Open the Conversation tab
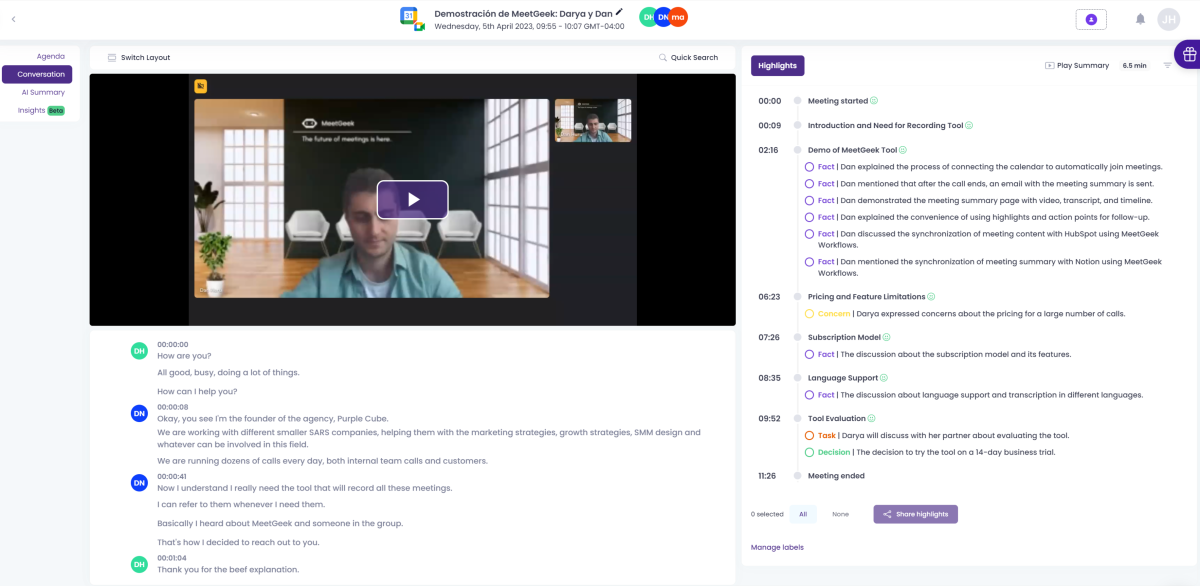 point(37,74)
